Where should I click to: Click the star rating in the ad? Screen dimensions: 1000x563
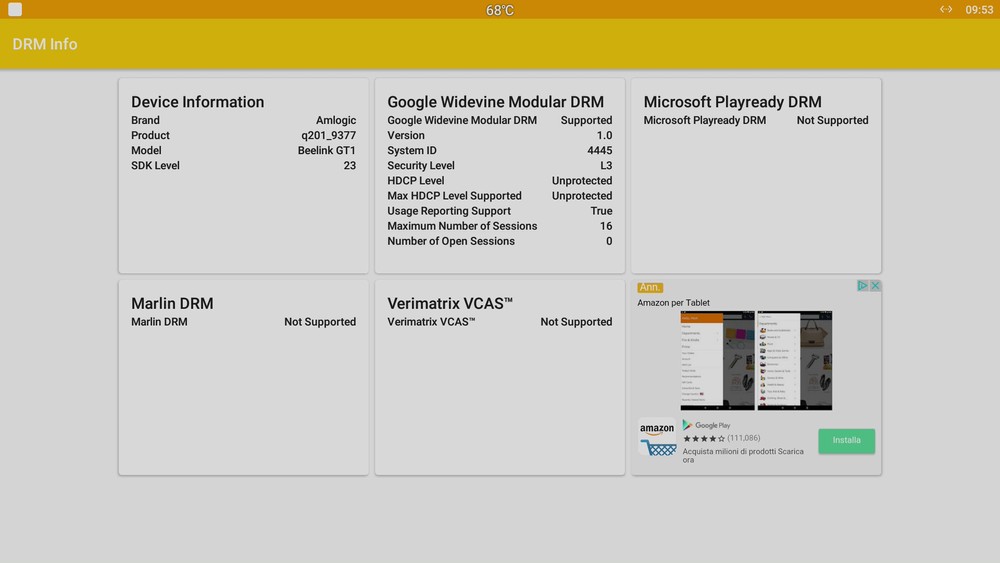click(x=703, y=438)
